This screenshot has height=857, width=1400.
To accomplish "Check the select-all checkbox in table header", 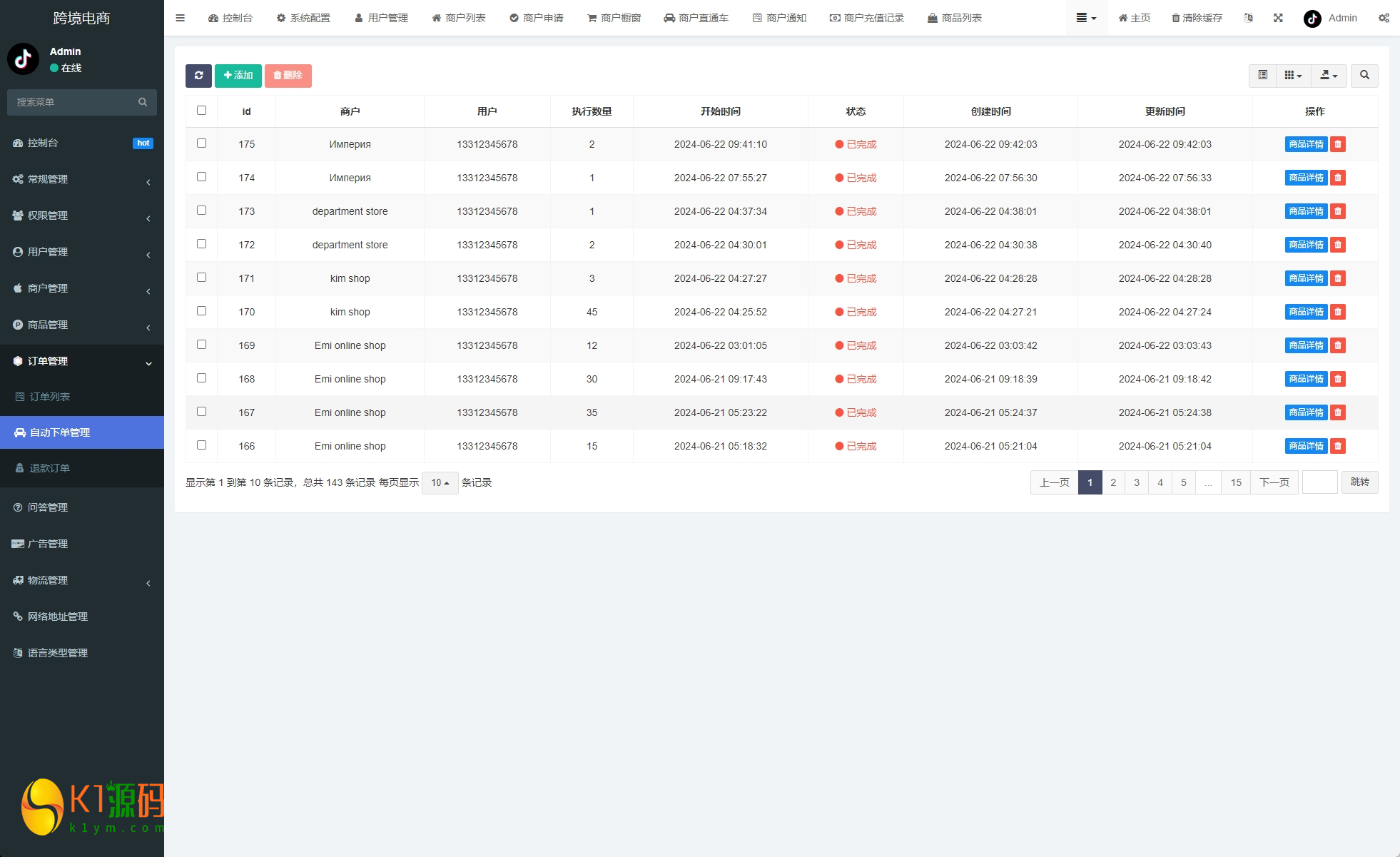I will (201, 111).
